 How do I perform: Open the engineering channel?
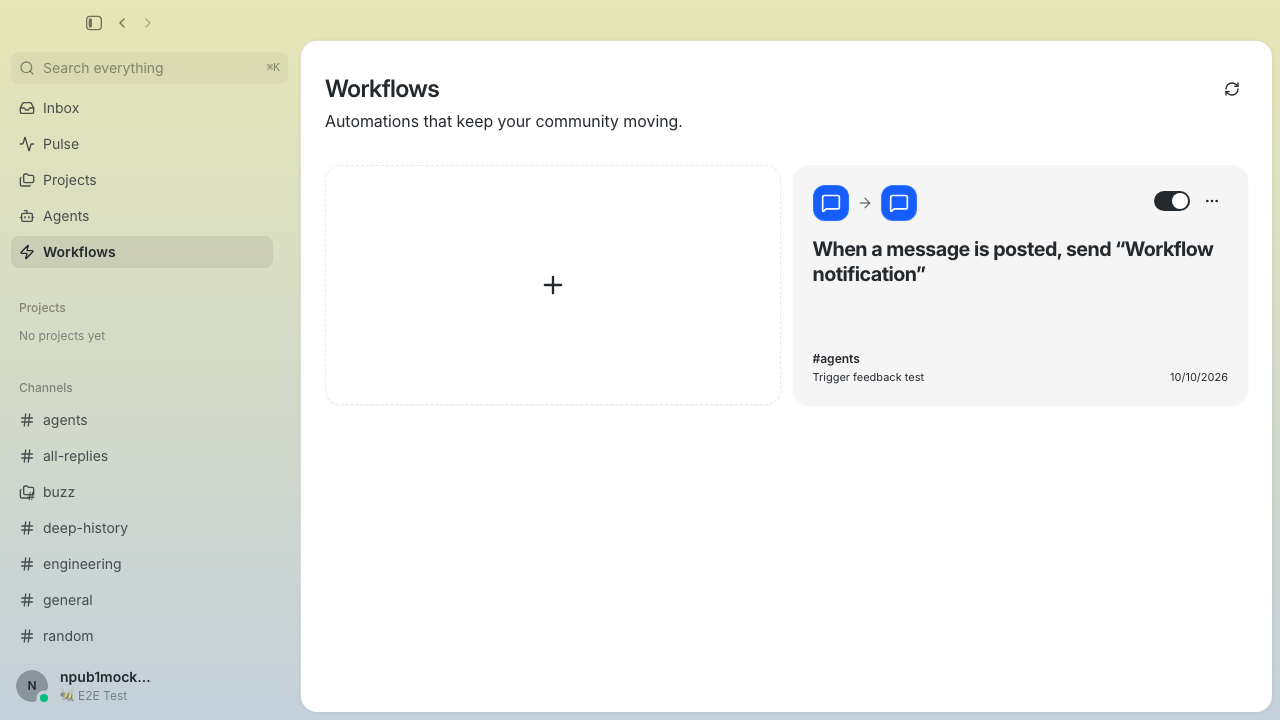142,564
